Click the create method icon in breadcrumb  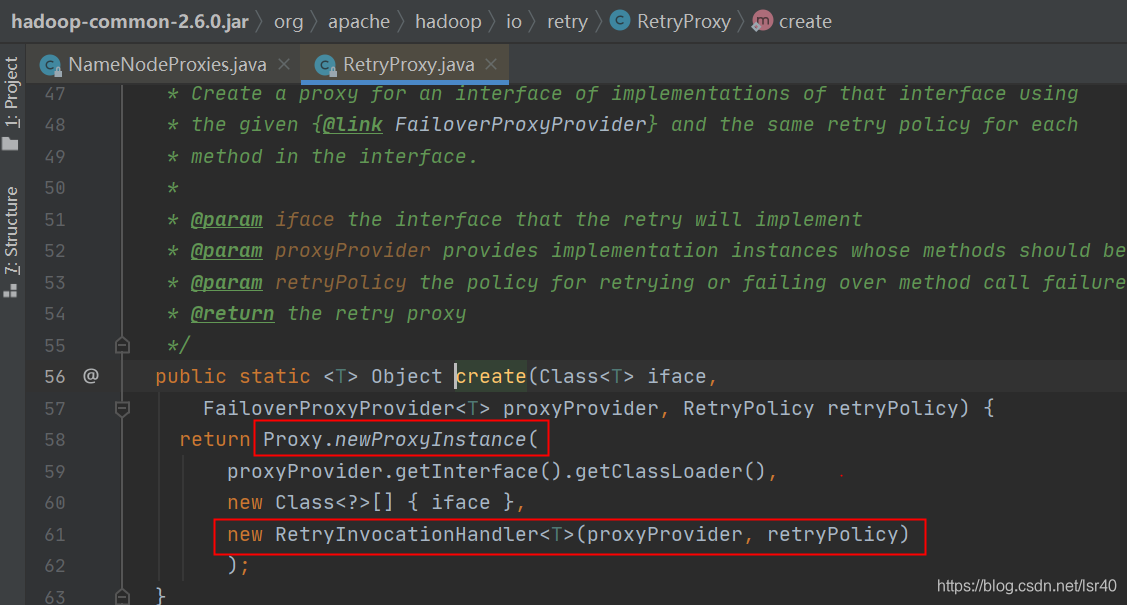point(761,21)
